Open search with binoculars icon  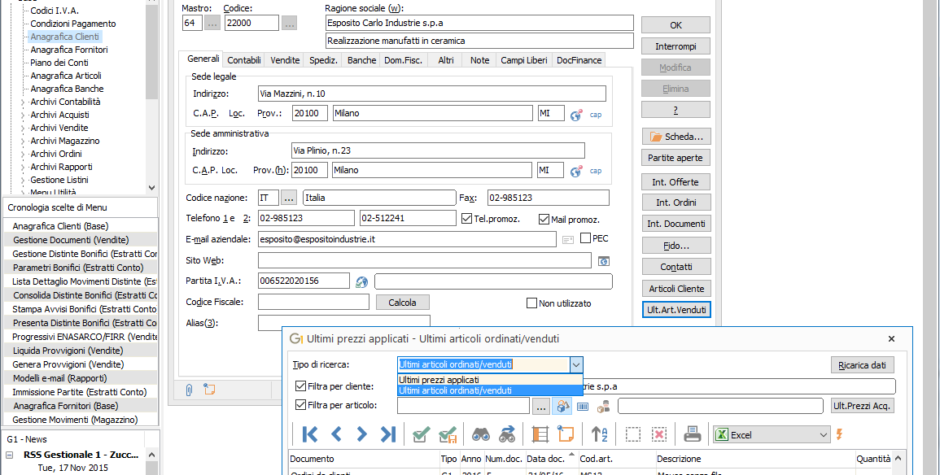tap(480, 434)
